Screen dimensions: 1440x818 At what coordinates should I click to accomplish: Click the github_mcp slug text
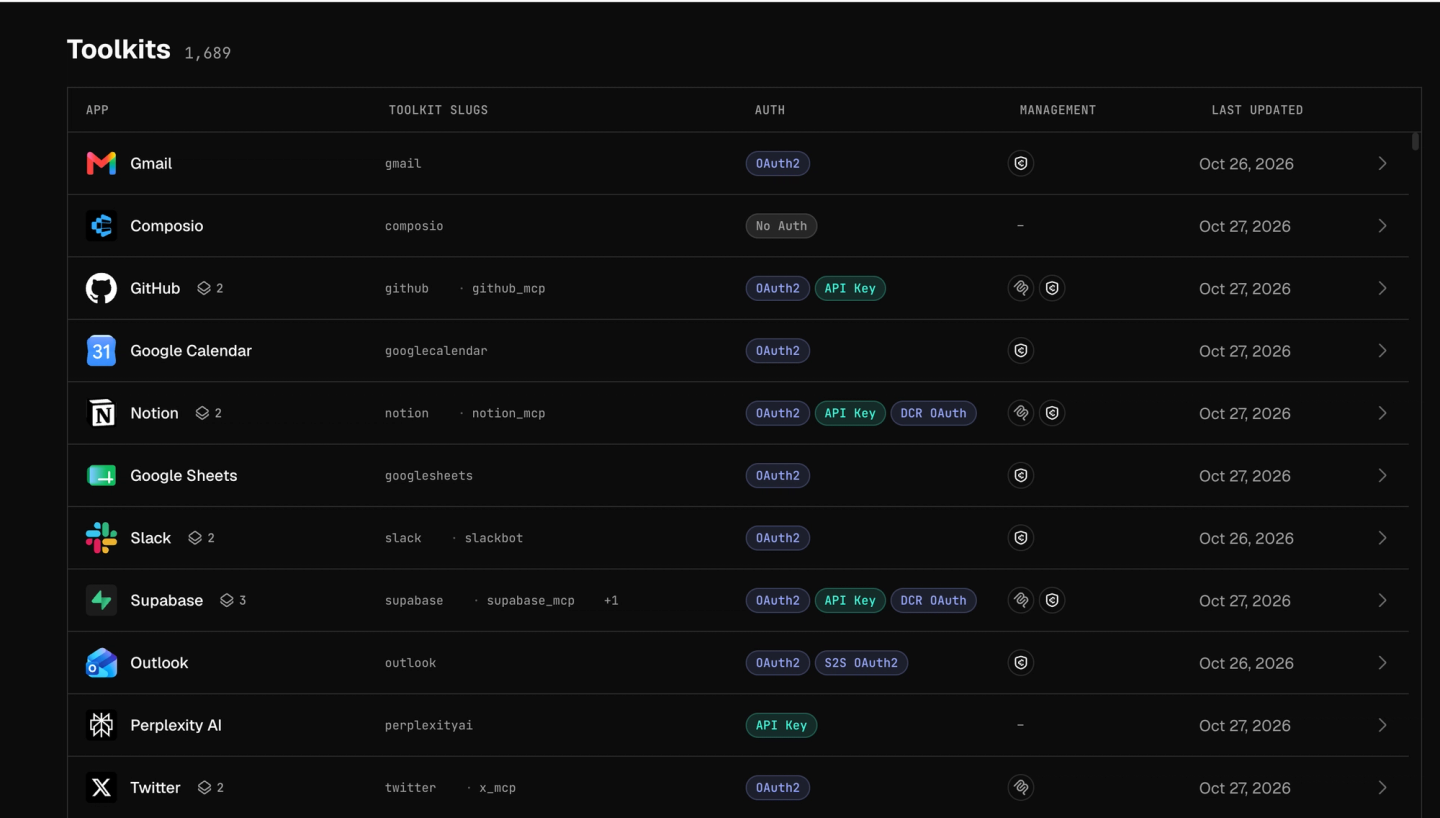[x=509, y=288]
